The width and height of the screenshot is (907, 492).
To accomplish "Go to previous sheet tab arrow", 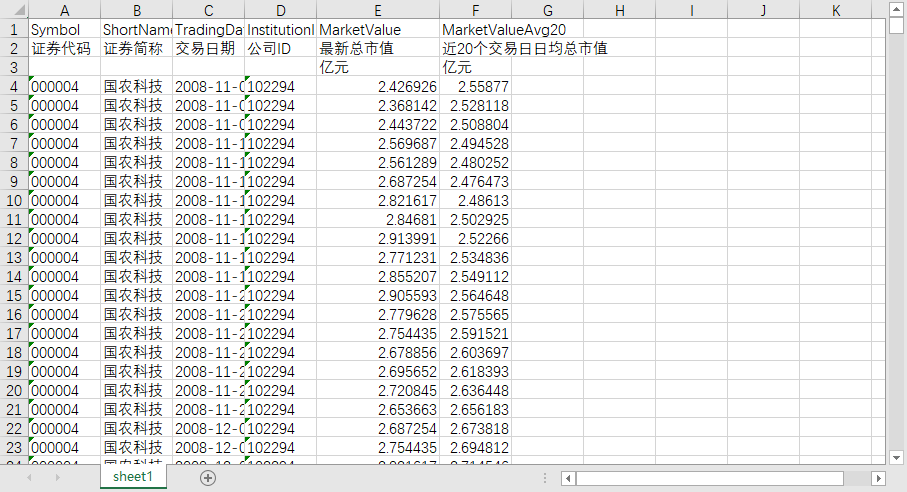I will [x=29, y=478].
